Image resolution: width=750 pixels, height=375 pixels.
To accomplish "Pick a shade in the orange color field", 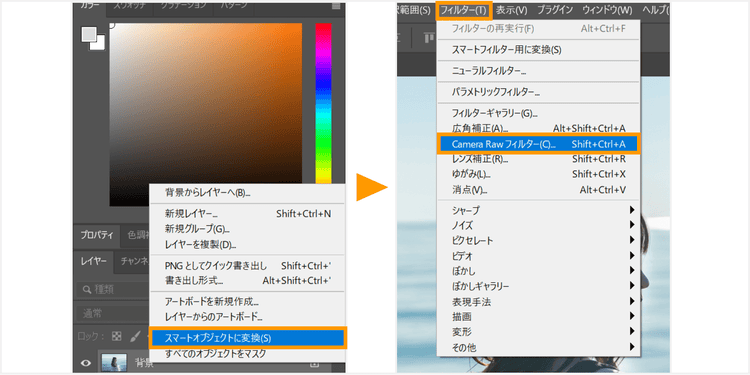I will click(206, 115).
